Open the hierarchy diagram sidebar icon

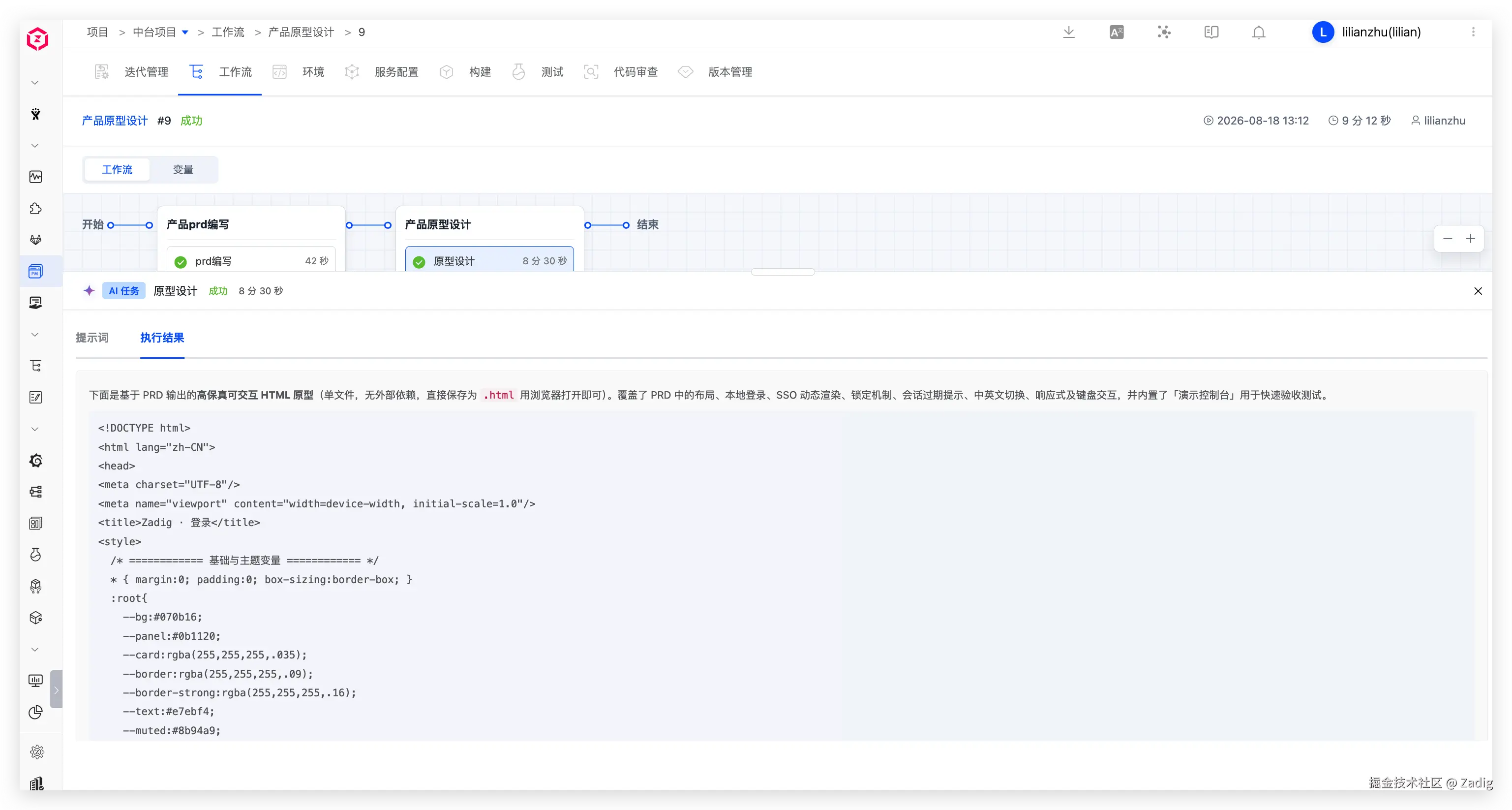pos(36,492)
